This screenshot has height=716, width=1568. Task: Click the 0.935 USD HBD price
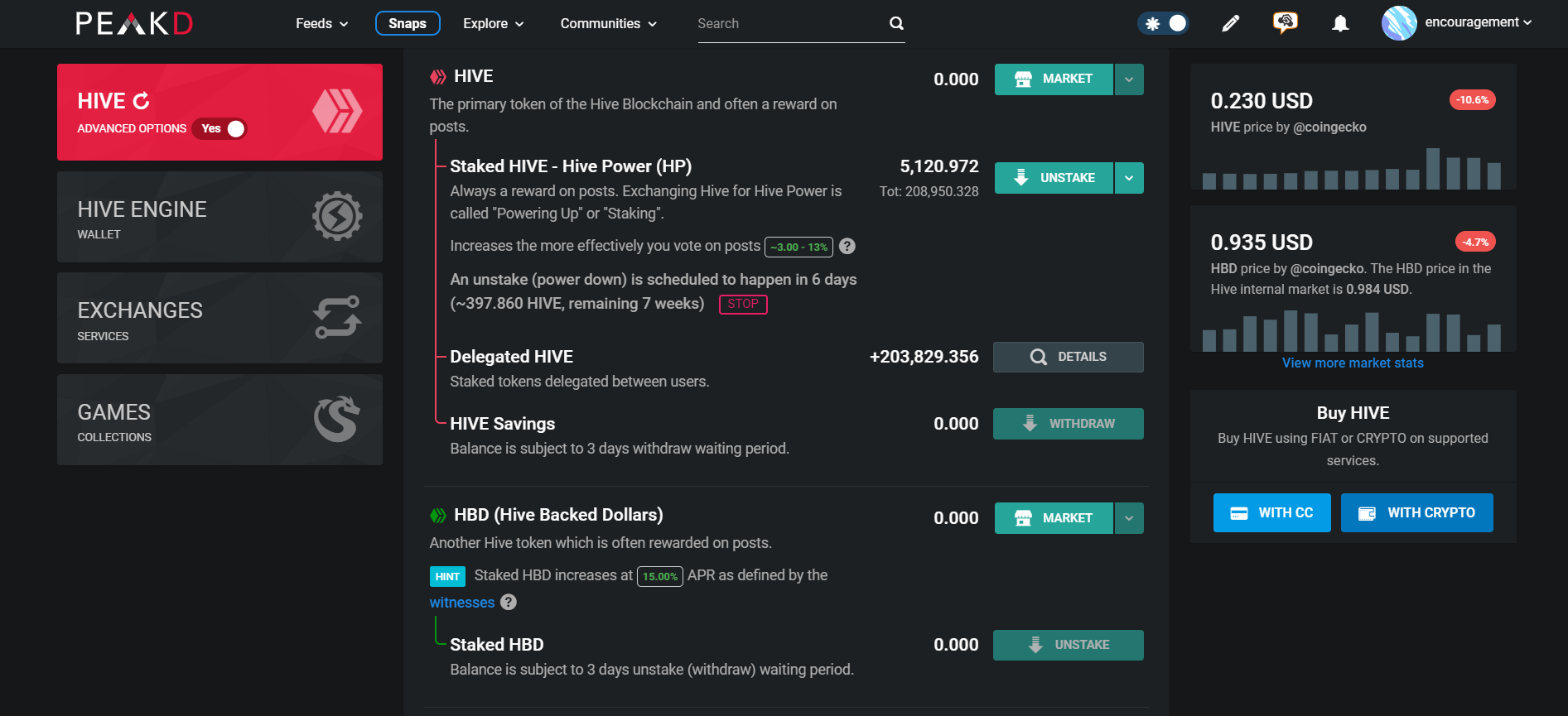[1262, 243]
